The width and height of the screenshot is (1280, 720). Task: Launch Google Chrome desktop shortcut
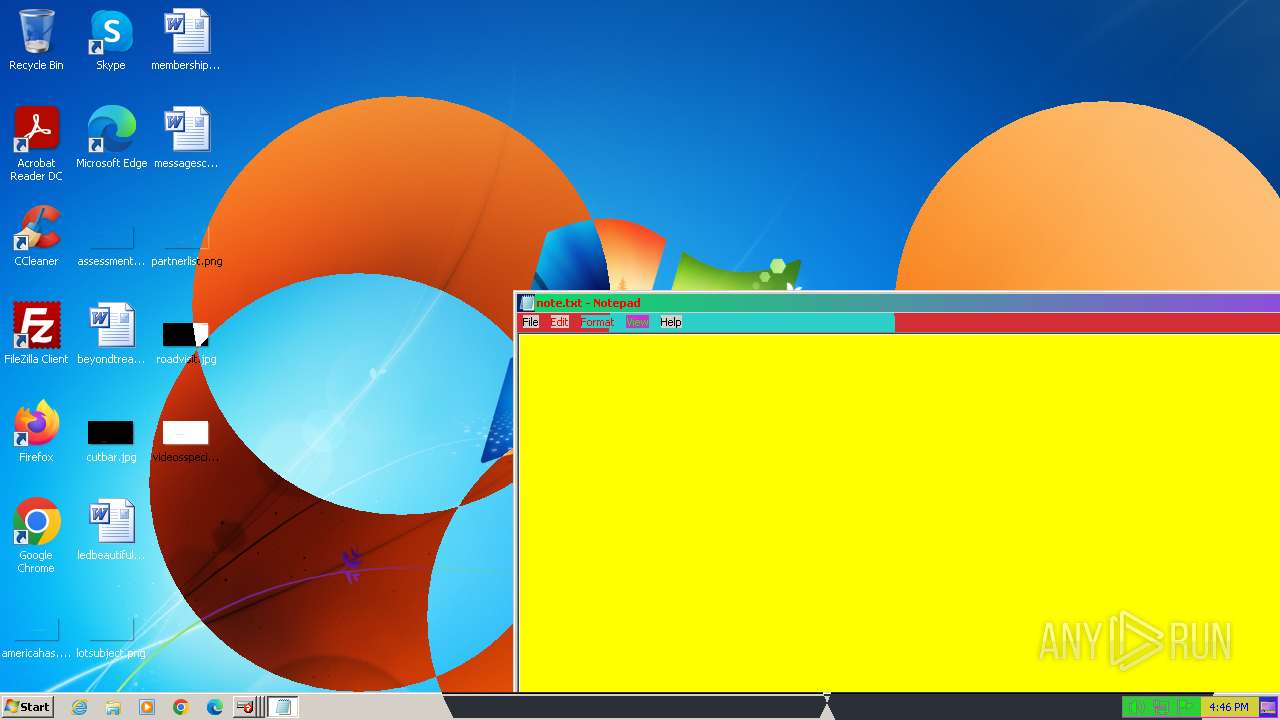pyautogui.click(x=36, y=536)
